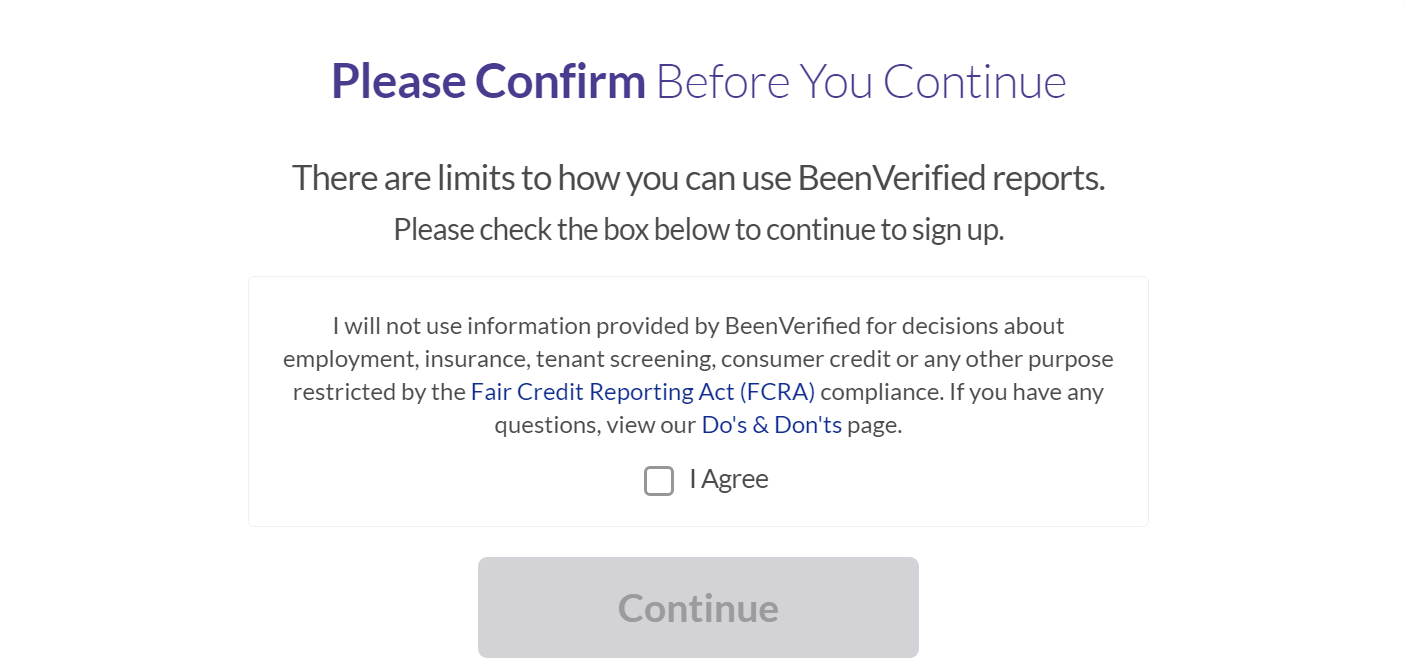Check the I Agree checkbox
This screenshot has width=1405, height=672.
pyautogui.click(x=658, y=481)
